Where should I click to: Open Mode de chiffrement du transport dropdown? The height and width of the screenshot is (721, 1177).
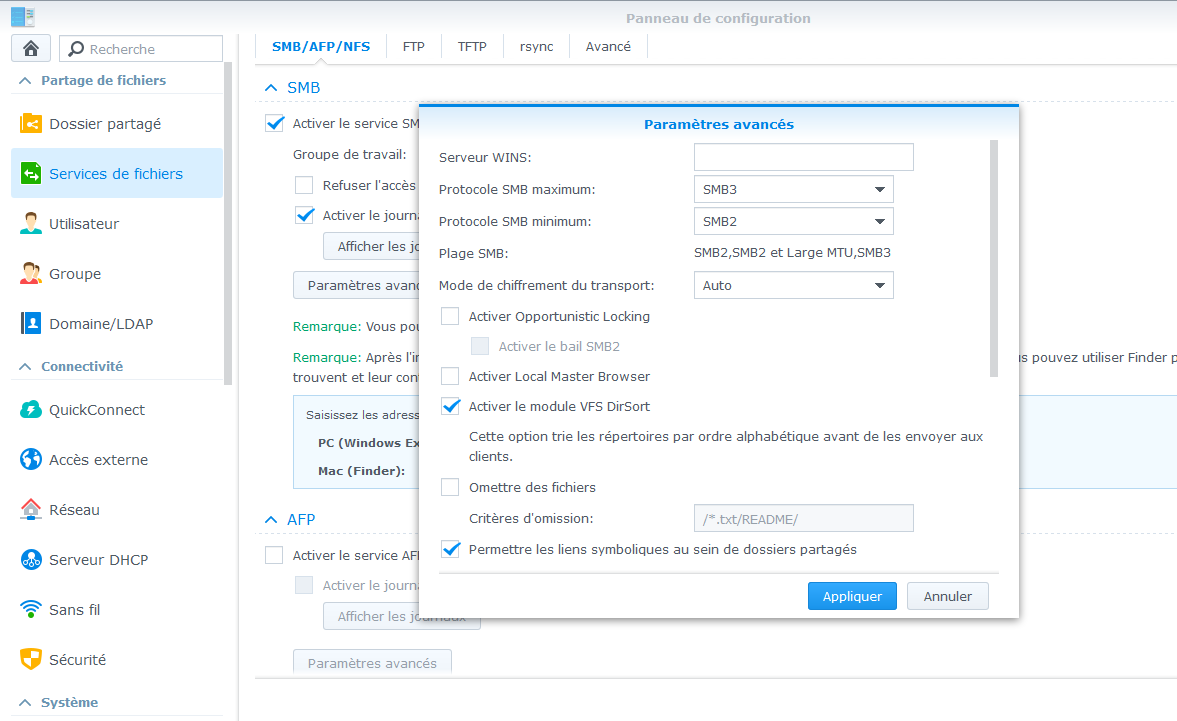point(793,285)
